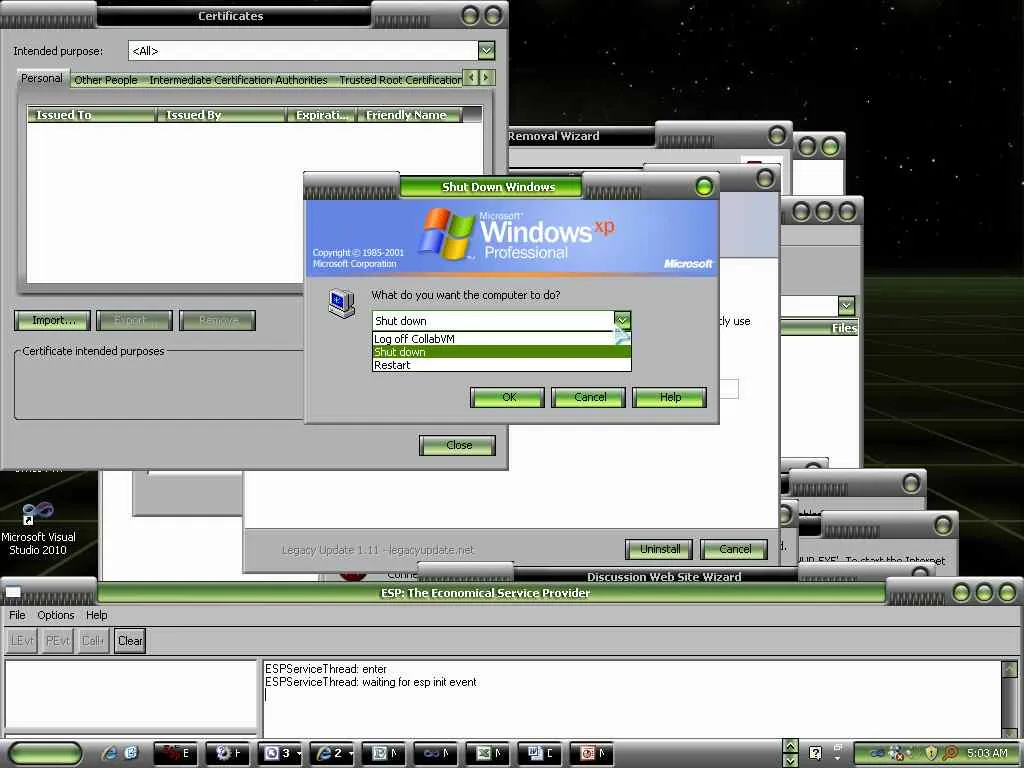Open the network tray icon with red X
The height and width of the screenshot is (768, 1024).
(x=896, y=754)
